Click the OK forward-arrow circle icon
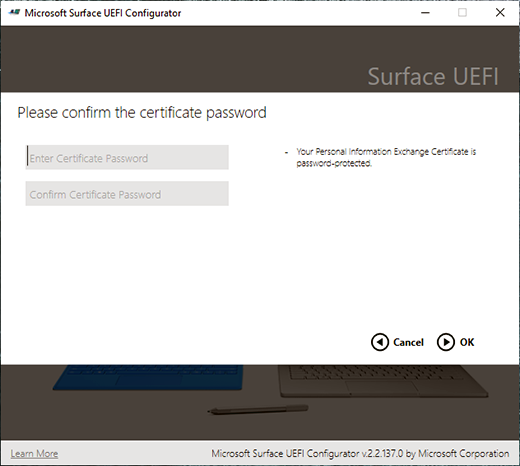Screen dimensions: 520x466 [446, 342]
